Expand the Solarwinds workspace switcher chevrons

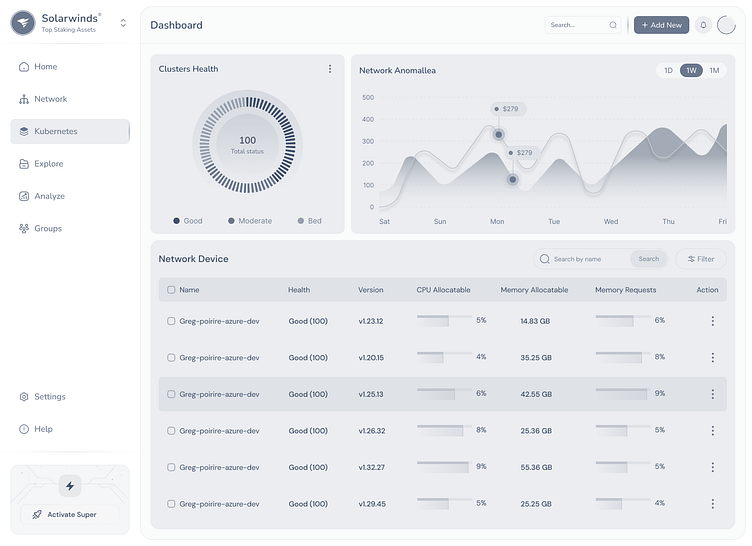pos(123,23)
